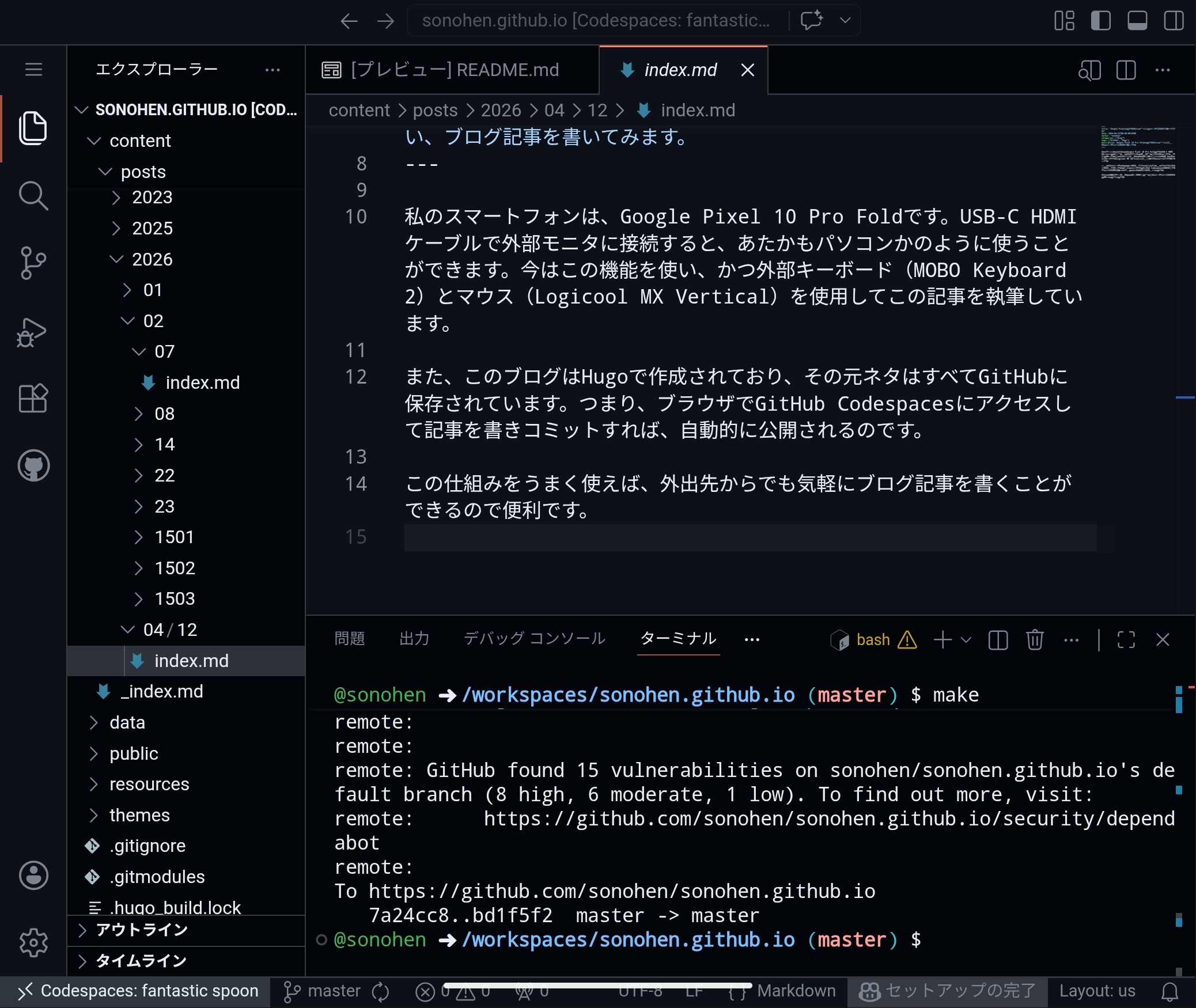1196x1008 pixels.
Task: Toggle secondary sidebar visibility
Action: 1174,21
